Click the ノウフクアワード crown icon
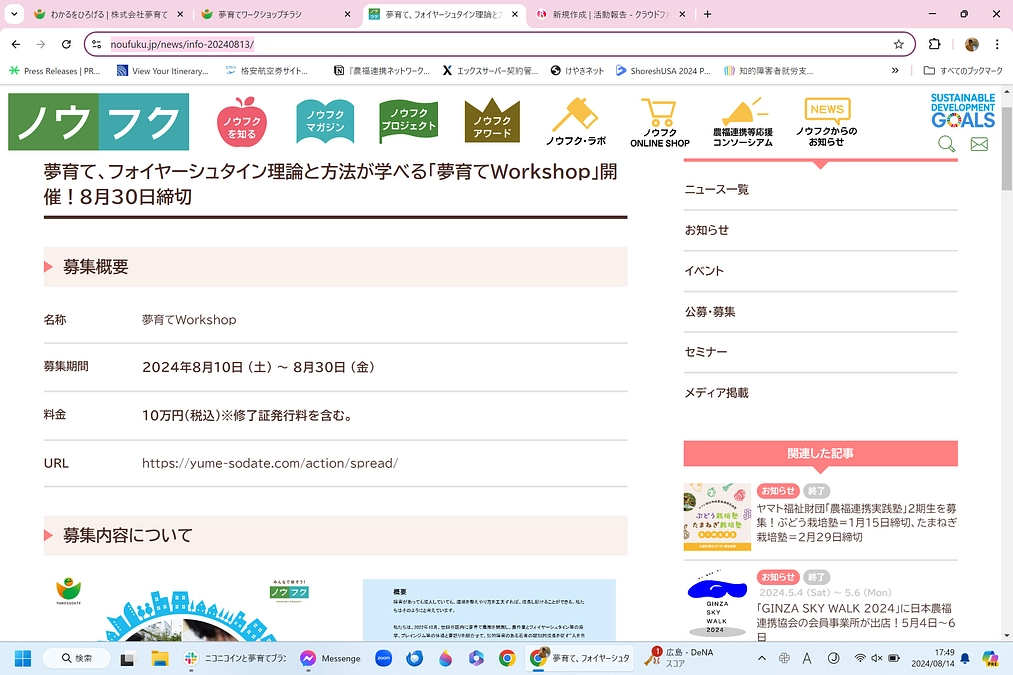 [490, 120]
